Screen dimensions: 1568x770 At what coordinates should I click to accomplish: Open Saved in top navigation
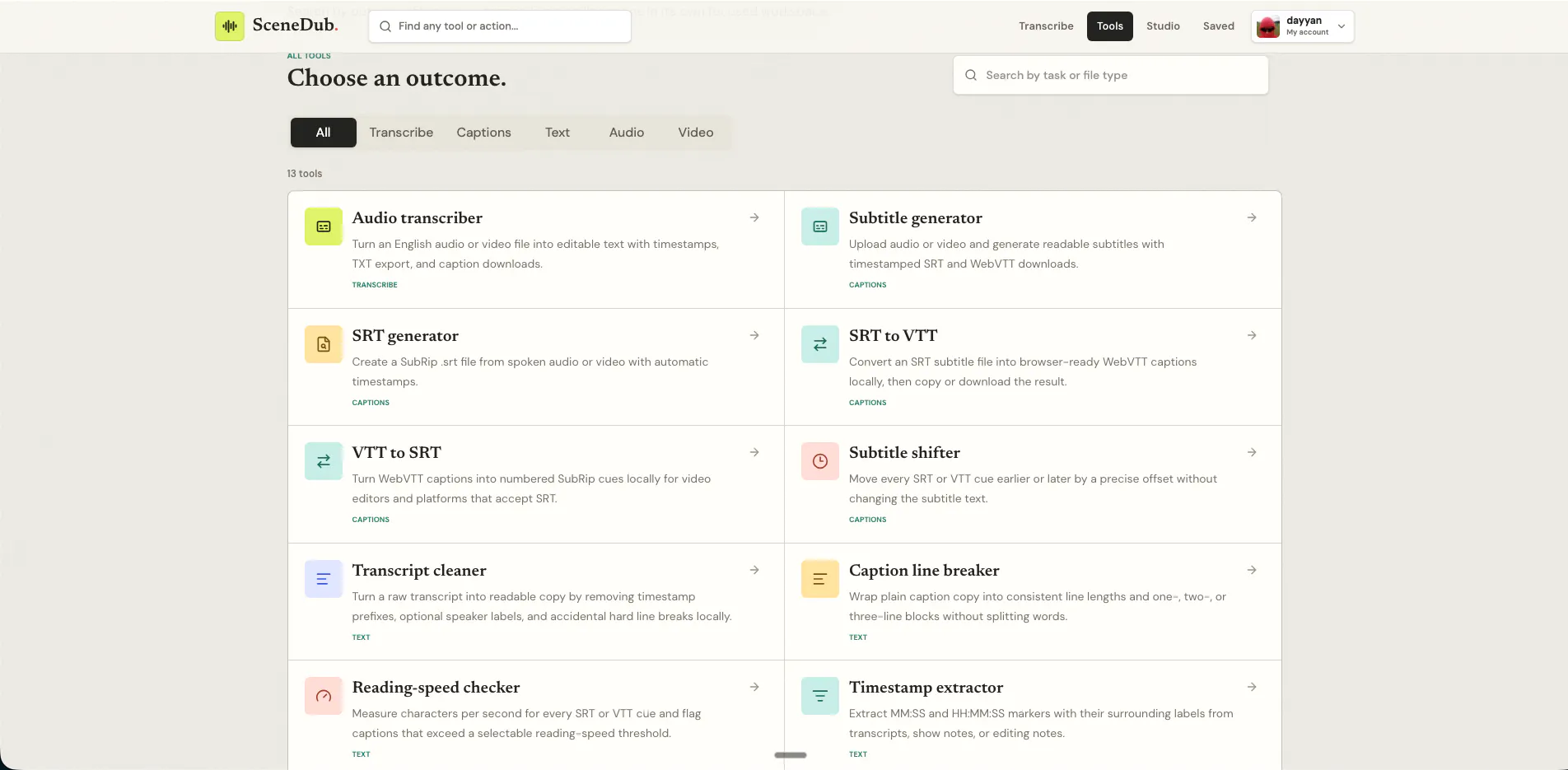(1219, 26)
